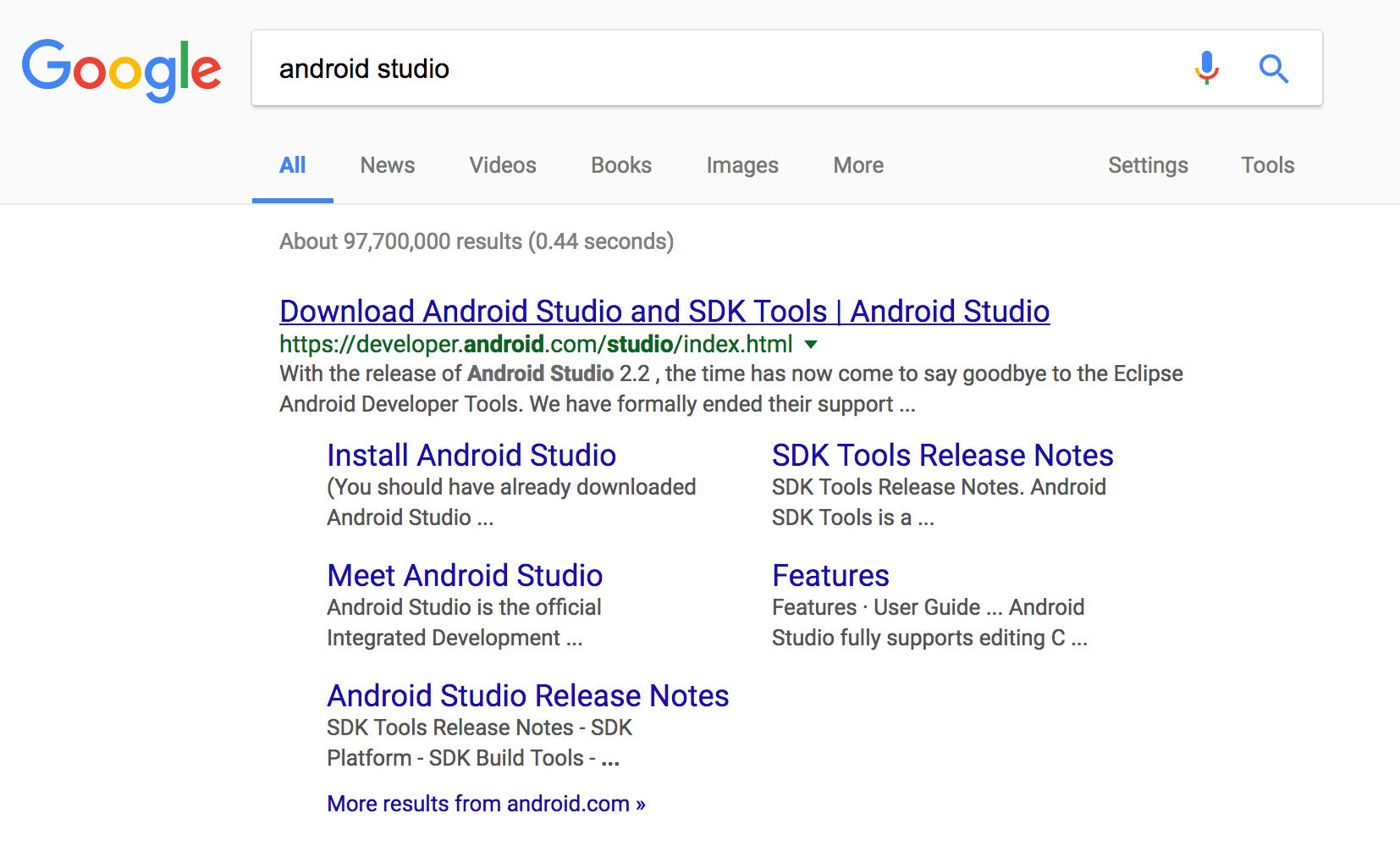Go to the Books tab
The width and height of the screenshot is (1400, 852).
click(x=621, y=165)
